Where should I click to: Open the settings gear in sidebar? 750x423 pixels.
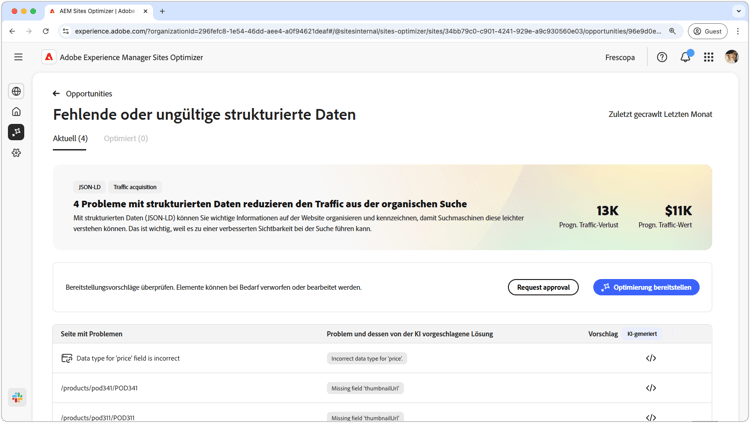coord(16,153)
